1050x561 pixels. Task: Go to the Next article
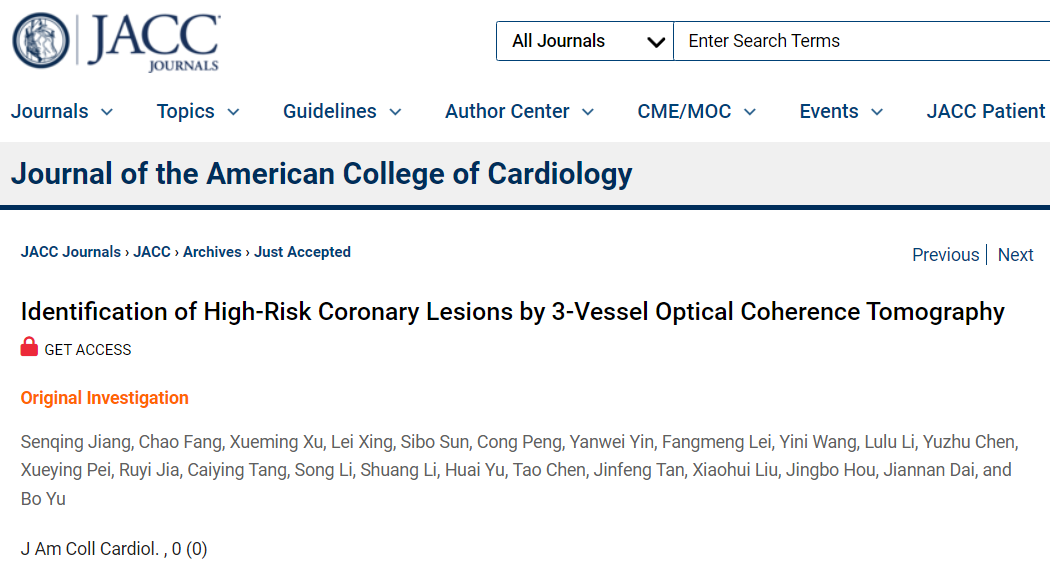pyautogui.click(x=1015, y=254)
